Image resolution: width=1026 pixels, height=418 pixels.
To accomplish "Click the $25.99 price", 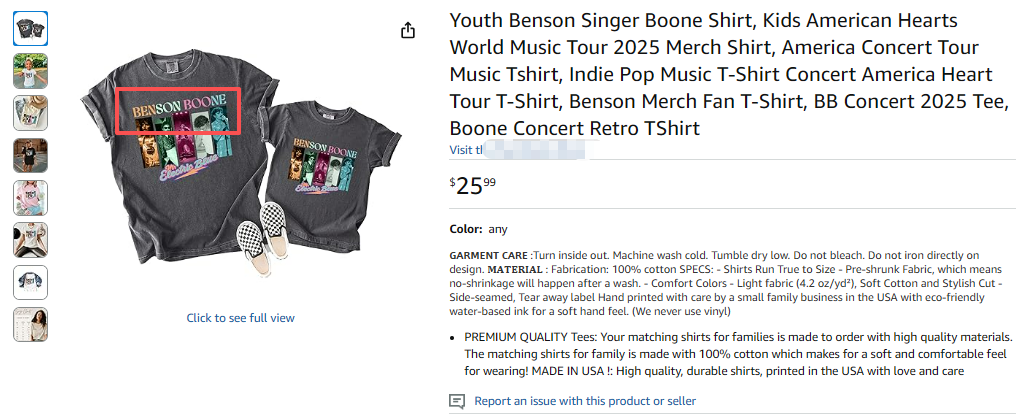I will (473, 186).
